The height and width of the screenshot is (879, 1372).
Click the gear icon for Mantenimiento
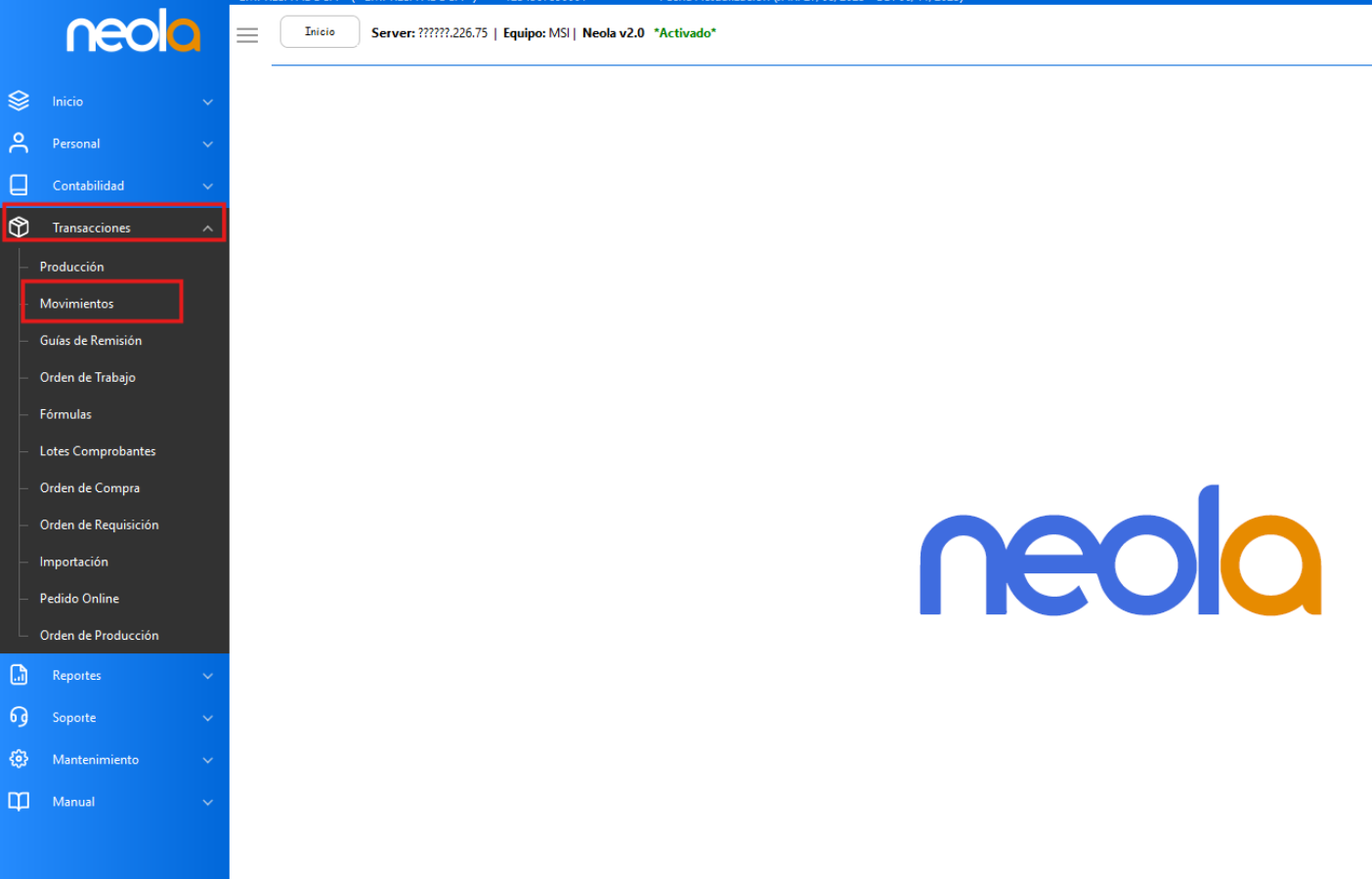19,759
